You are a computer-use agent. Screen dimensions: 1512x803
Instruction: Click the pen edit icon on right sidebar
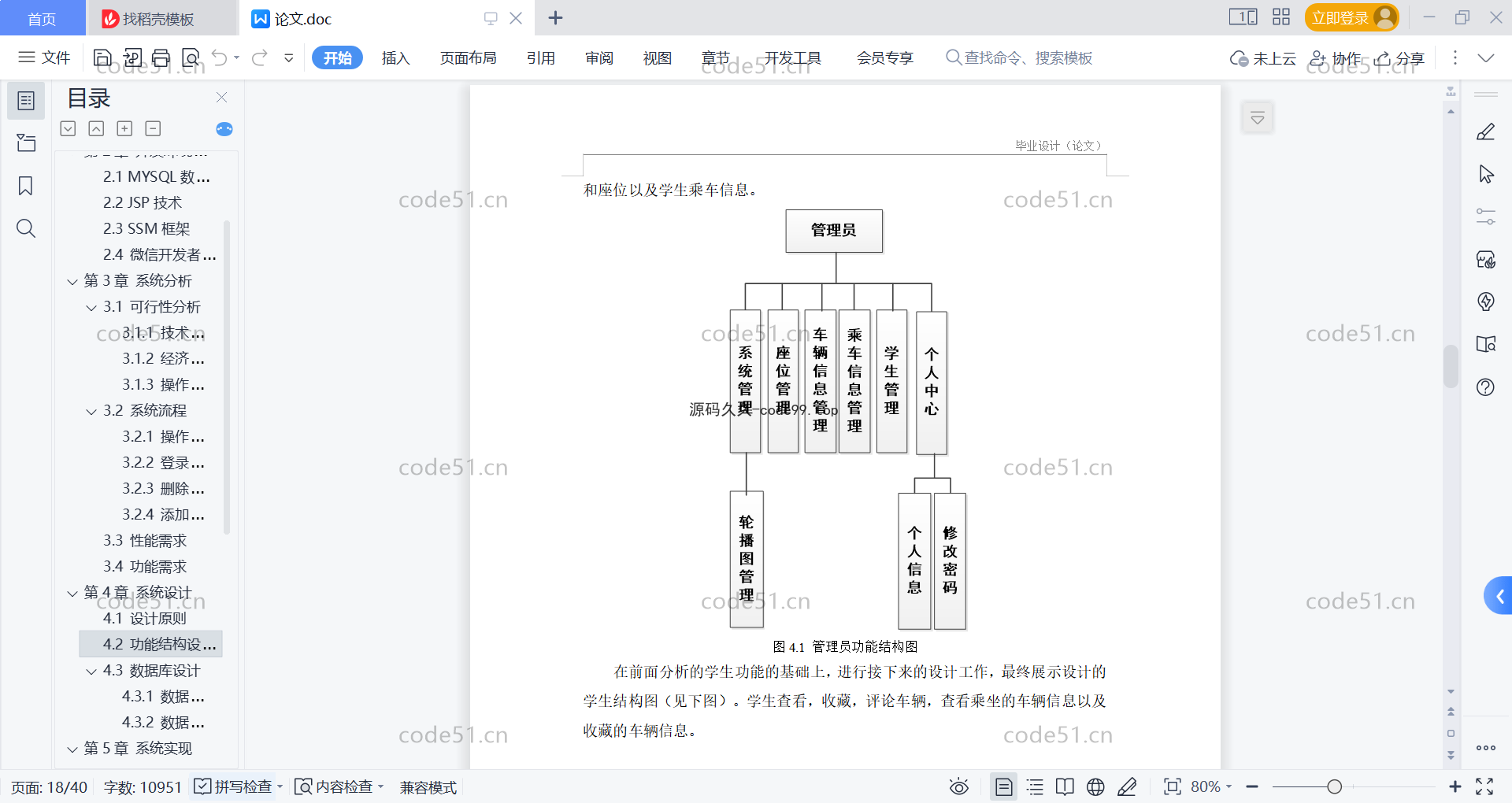click(x=1486, y=131)
